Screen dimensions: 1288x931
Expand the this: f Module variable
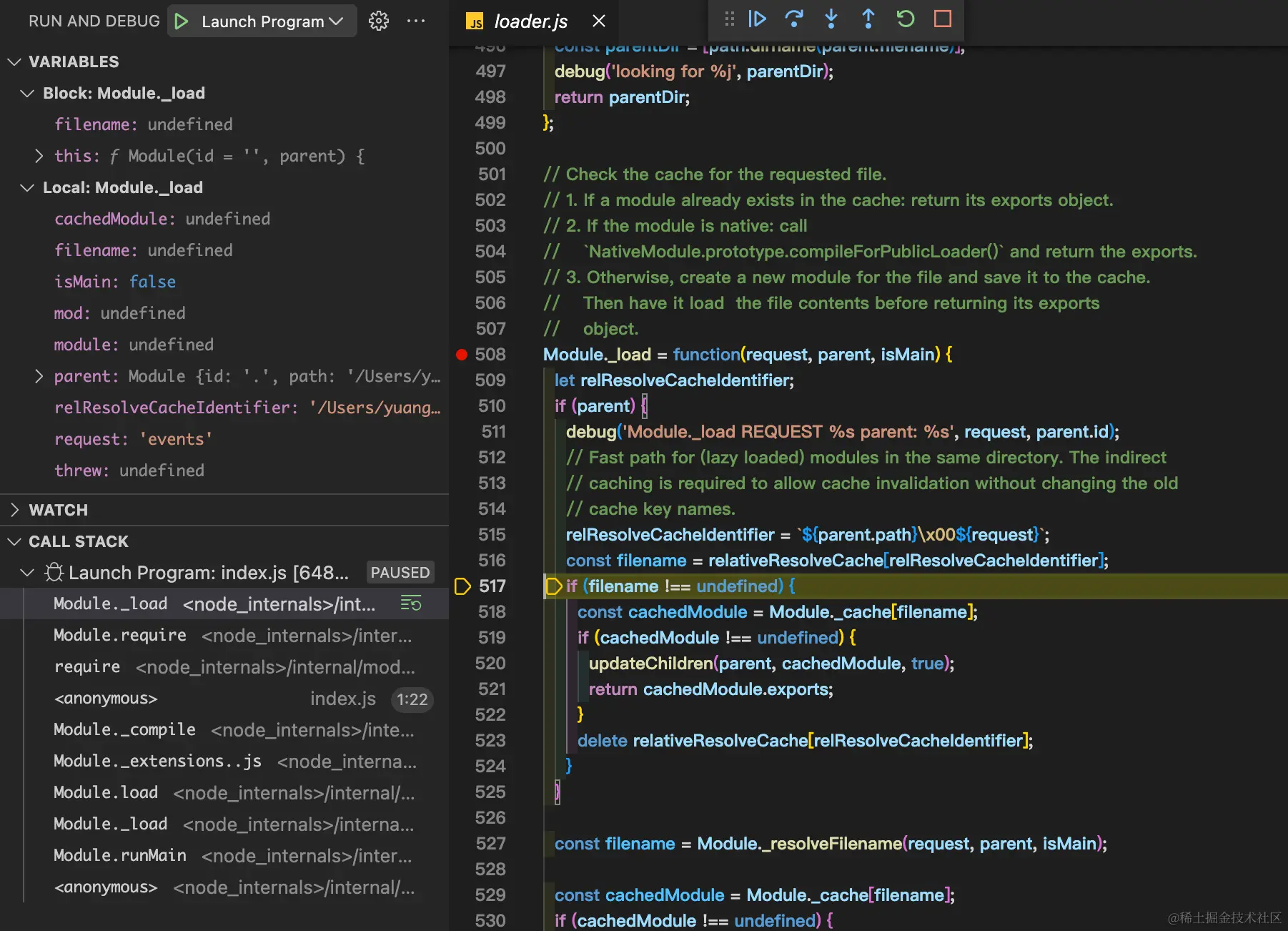point(39,156)
